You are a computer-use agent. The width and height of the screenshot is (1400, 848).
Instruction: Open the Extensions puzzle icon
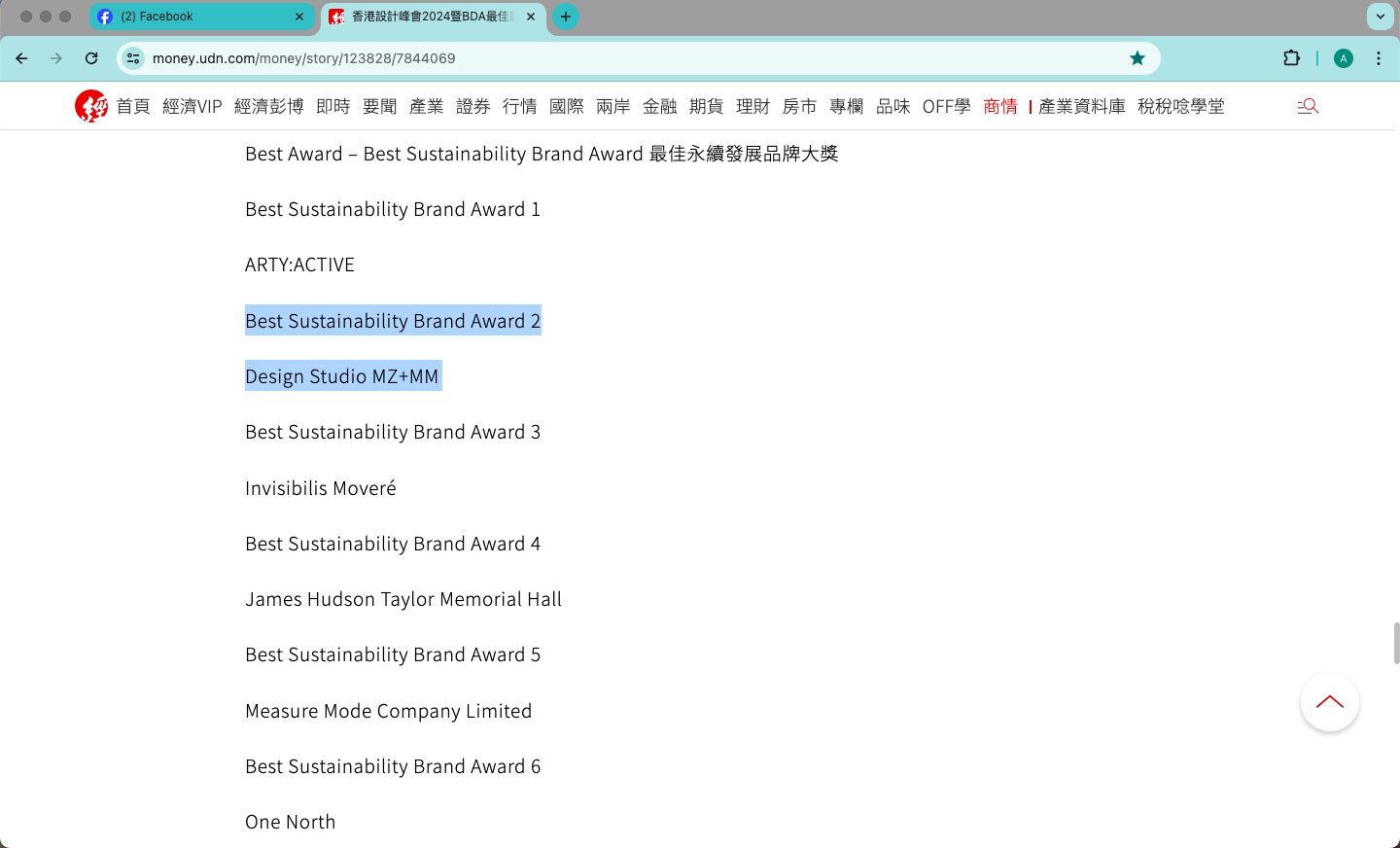(1291, 58)
